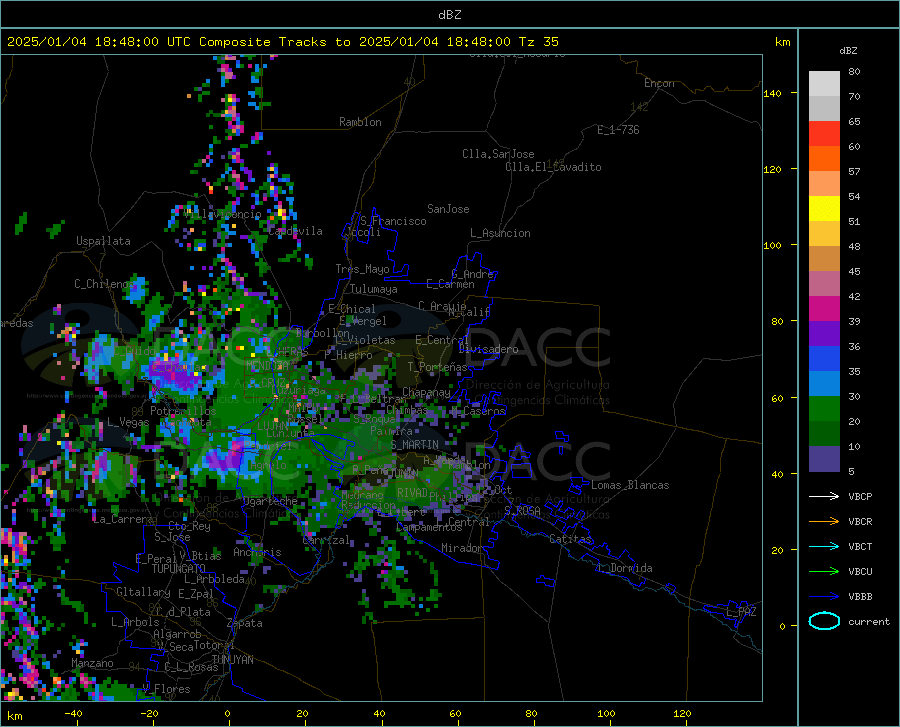
Task: Click the Campamentos label
Action: pos(429,527)
